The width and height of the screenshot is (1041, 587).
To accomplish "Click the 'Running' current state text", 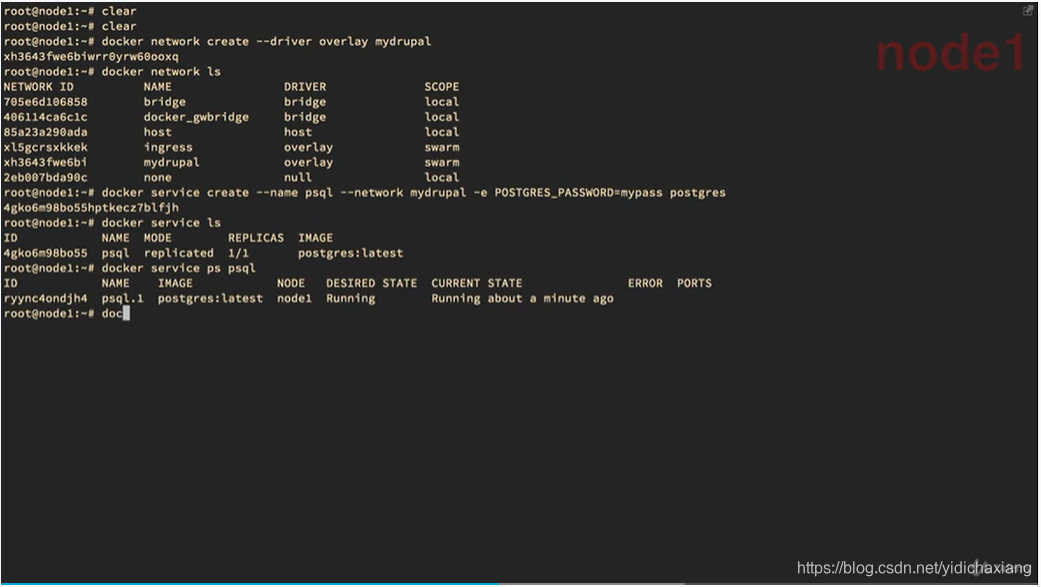I will pyautogui.click(x=351, y=298).
